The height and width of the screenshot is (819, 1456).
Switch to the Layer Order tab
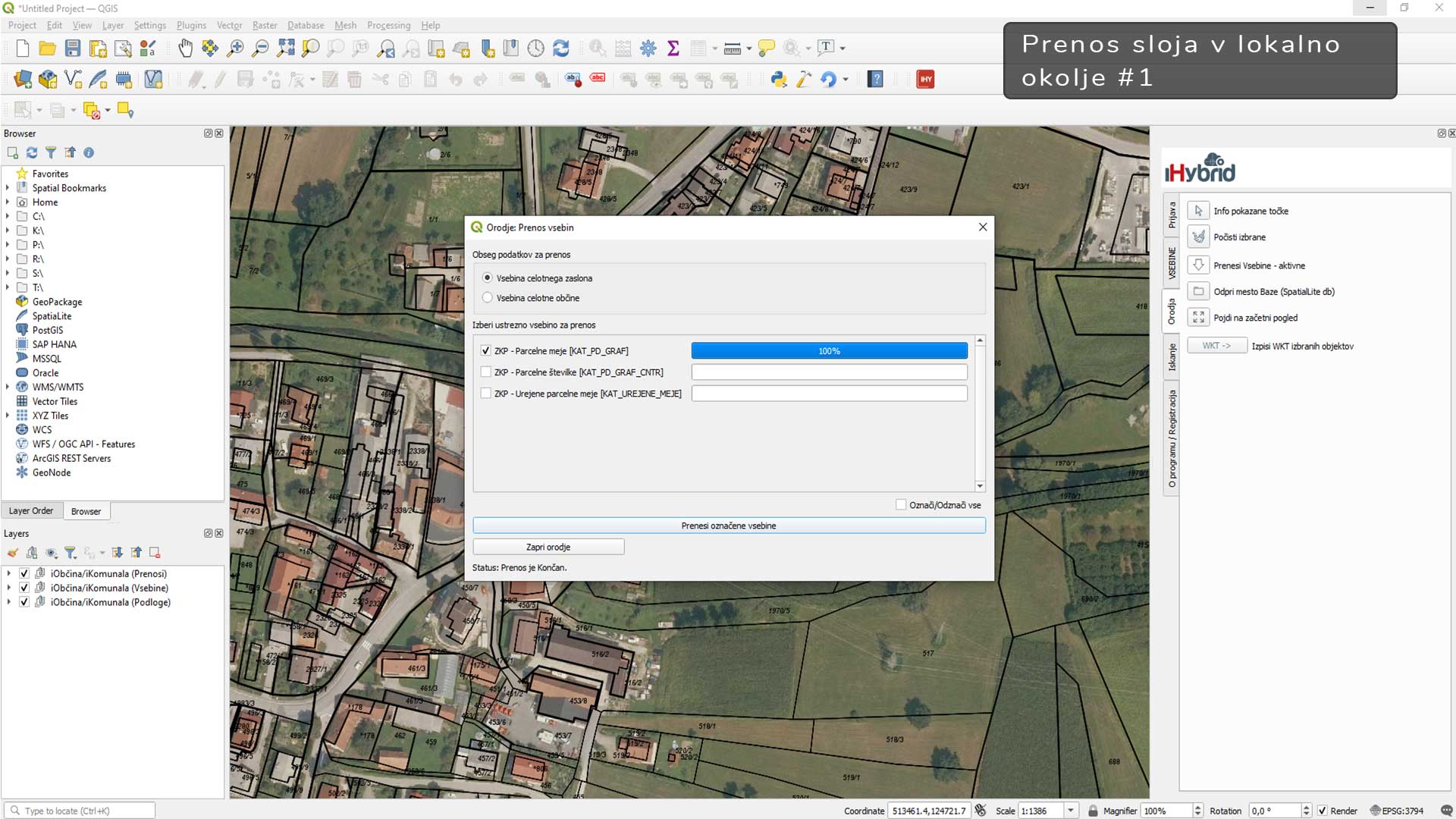(x=31, y=511)
